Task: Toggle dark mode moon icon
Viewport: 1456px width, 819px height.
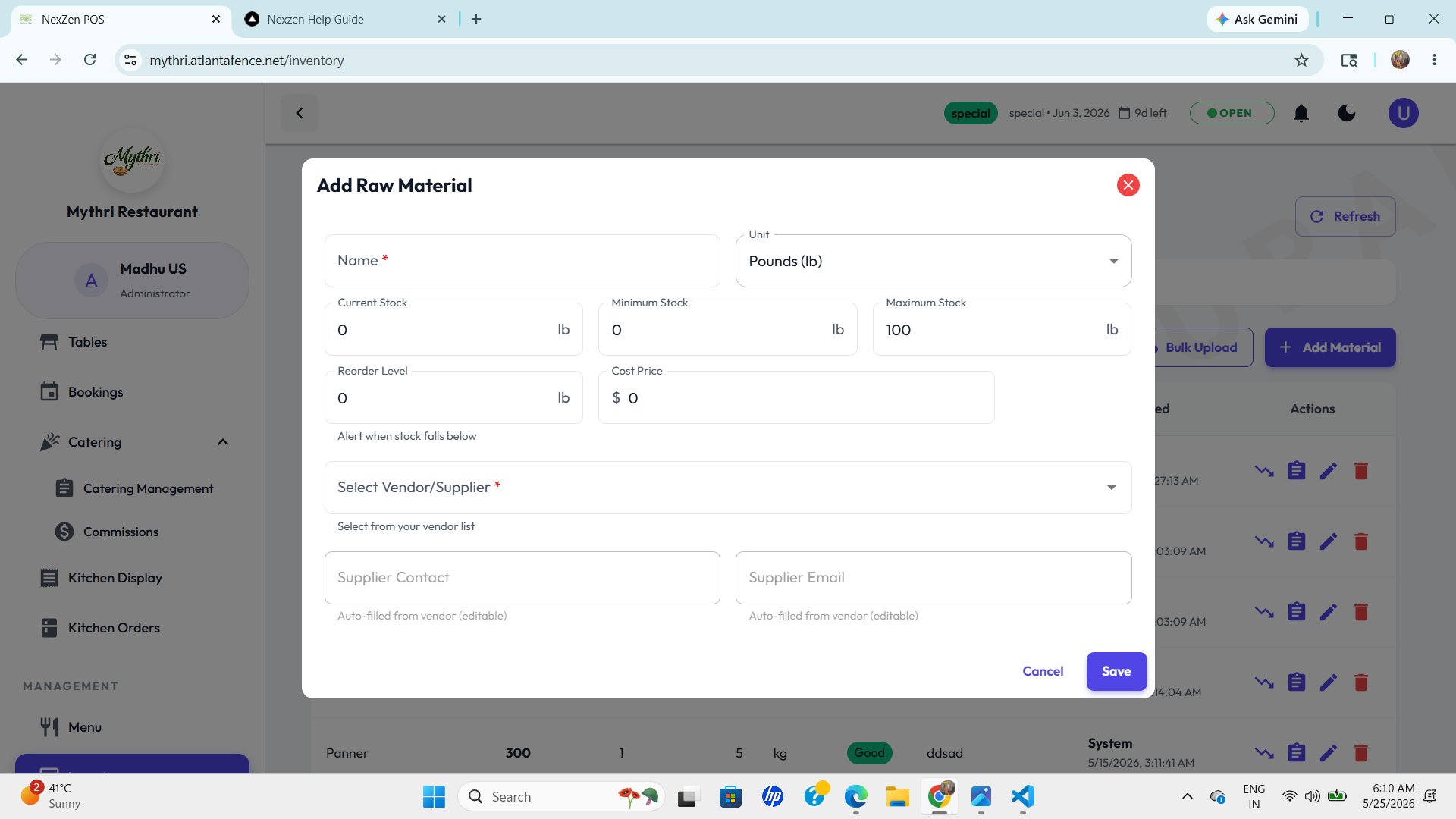Action: pyautogui.click(x=1346, y=113)
